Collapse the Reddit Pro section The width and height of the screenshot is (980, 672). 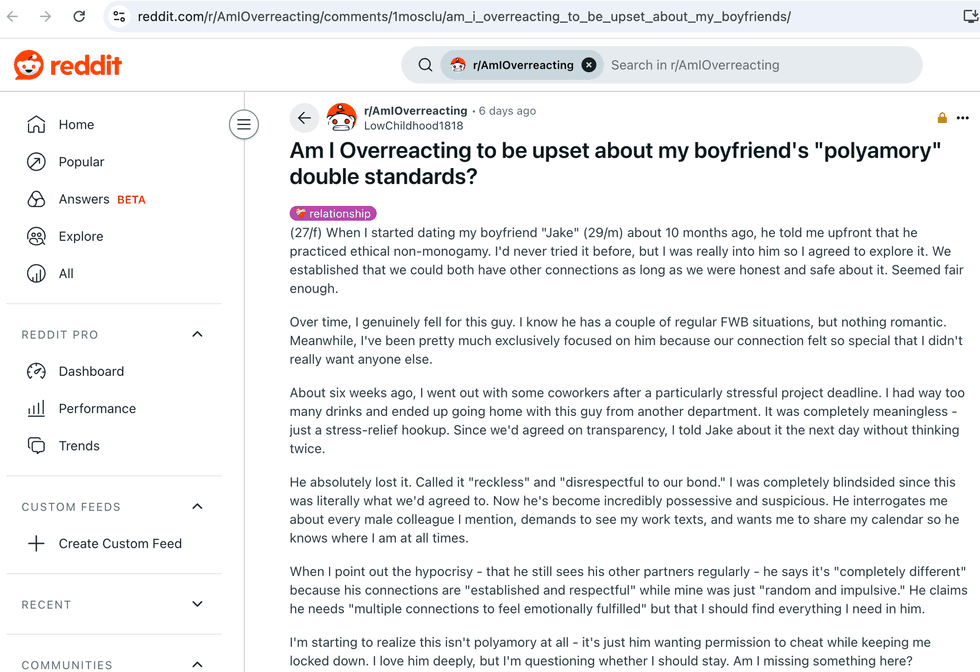pyautogui.click(x=198, y=334)
